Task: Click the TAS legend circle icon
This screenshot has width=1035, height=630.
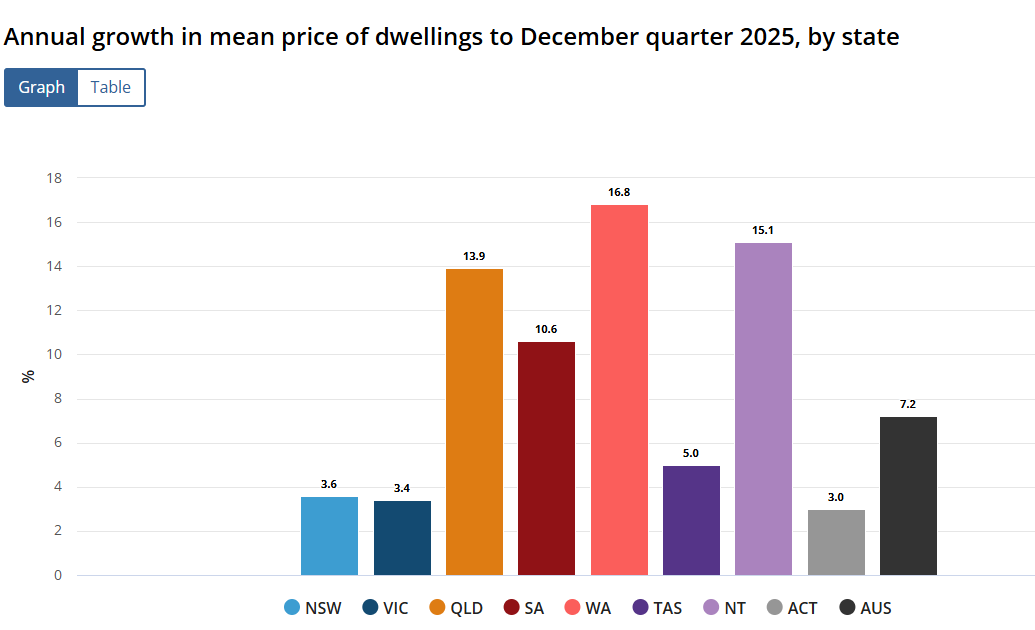Action: (x=642, y=607)
